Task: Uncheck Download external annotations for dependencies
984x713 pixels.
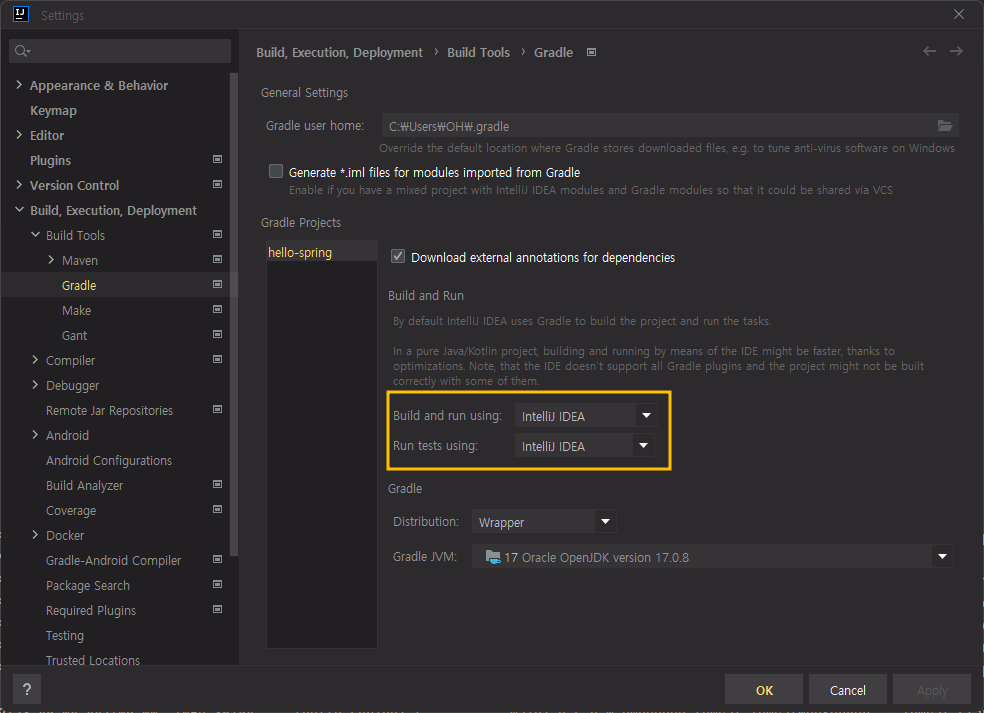Action: click(x=397, y=256)
